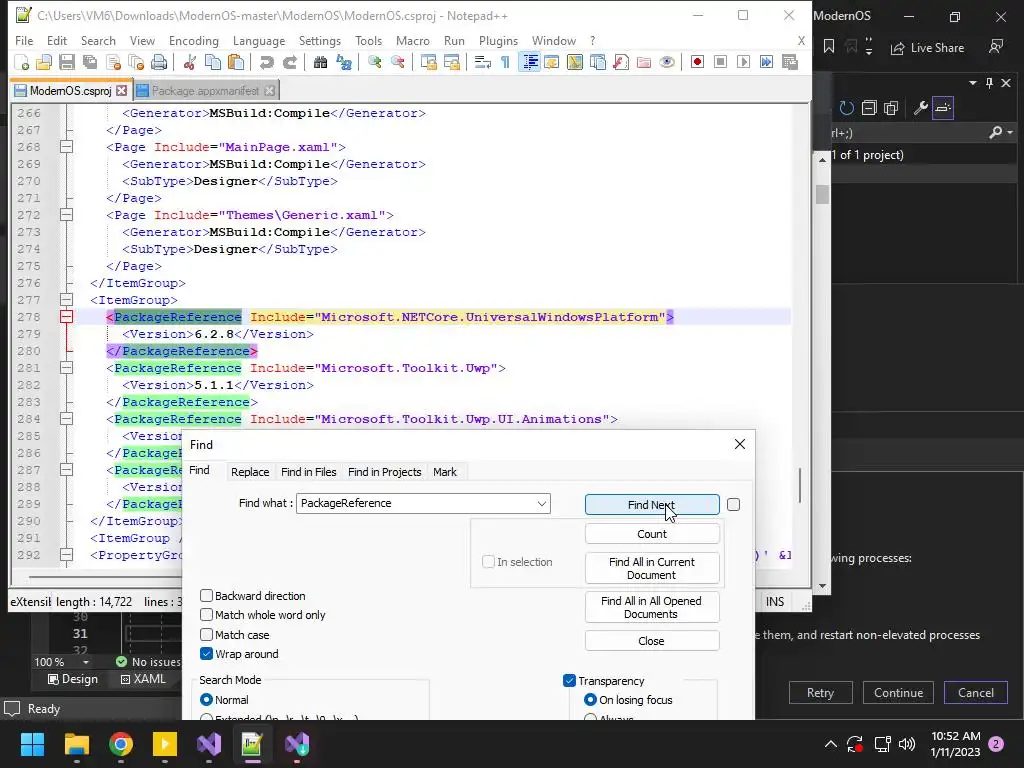Image resolution: width=1024 pixels, height=768 pixels.
Task: Click the Collapse All icon in Solution Explorer
Action: 869,108
